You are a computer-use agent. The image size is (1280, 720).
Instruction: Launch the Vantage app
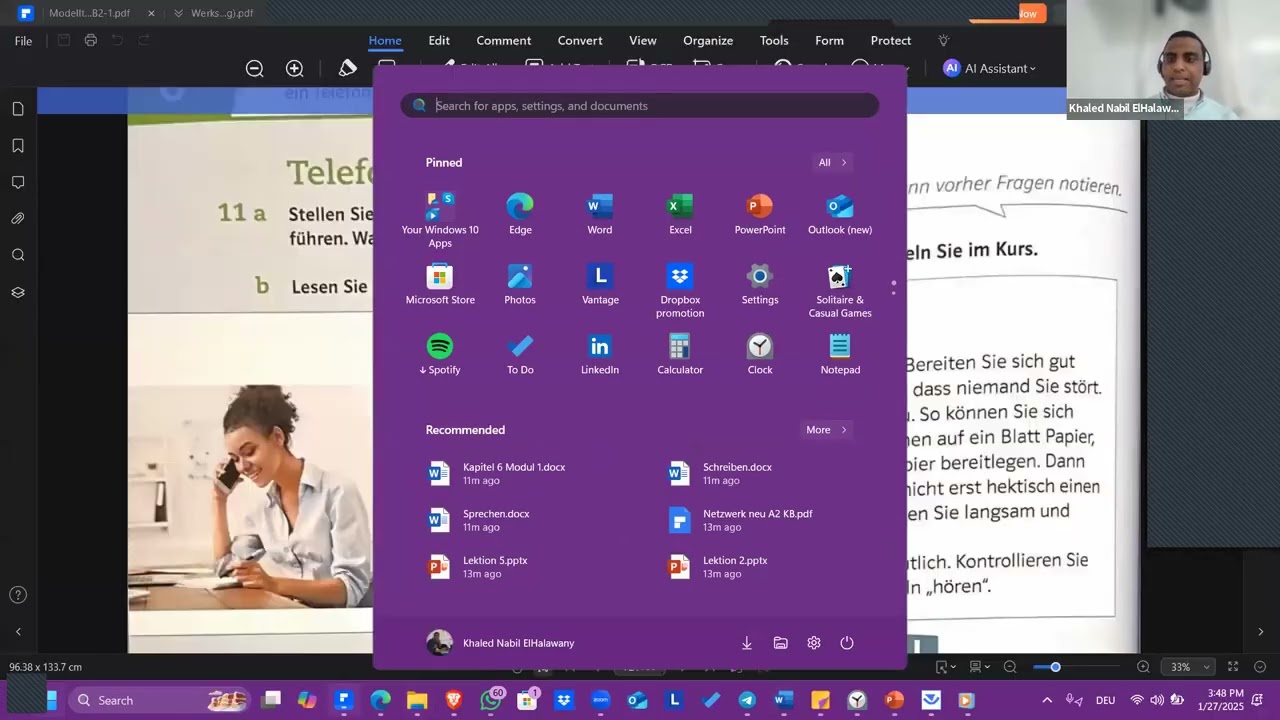pos(600,284)
